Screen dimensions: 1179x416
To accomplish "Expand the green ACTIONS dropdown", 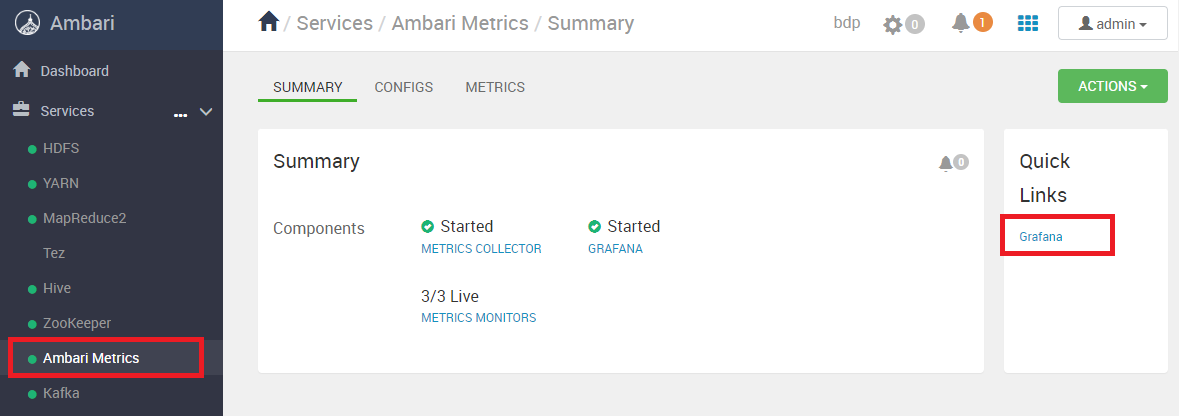I will (x=1113, y=86).
